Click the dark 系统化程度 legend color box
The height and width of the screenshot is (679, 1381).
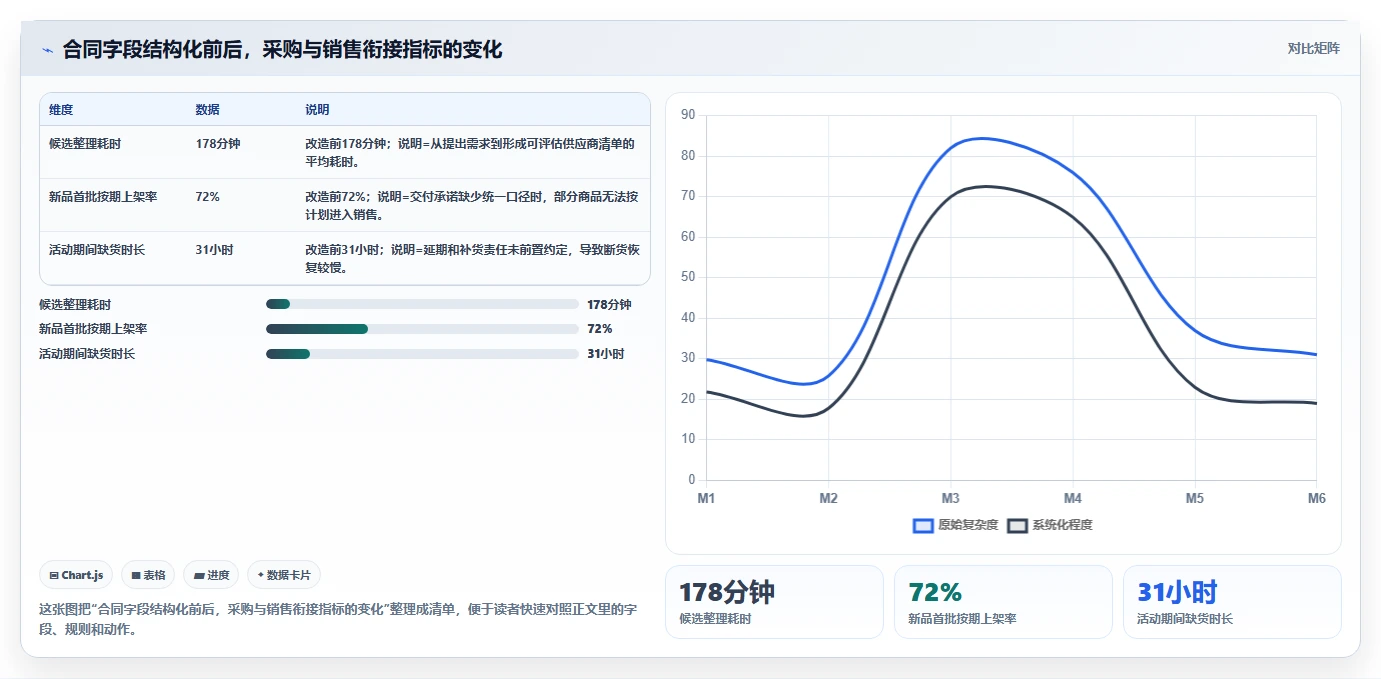(x=1017, y=525)
